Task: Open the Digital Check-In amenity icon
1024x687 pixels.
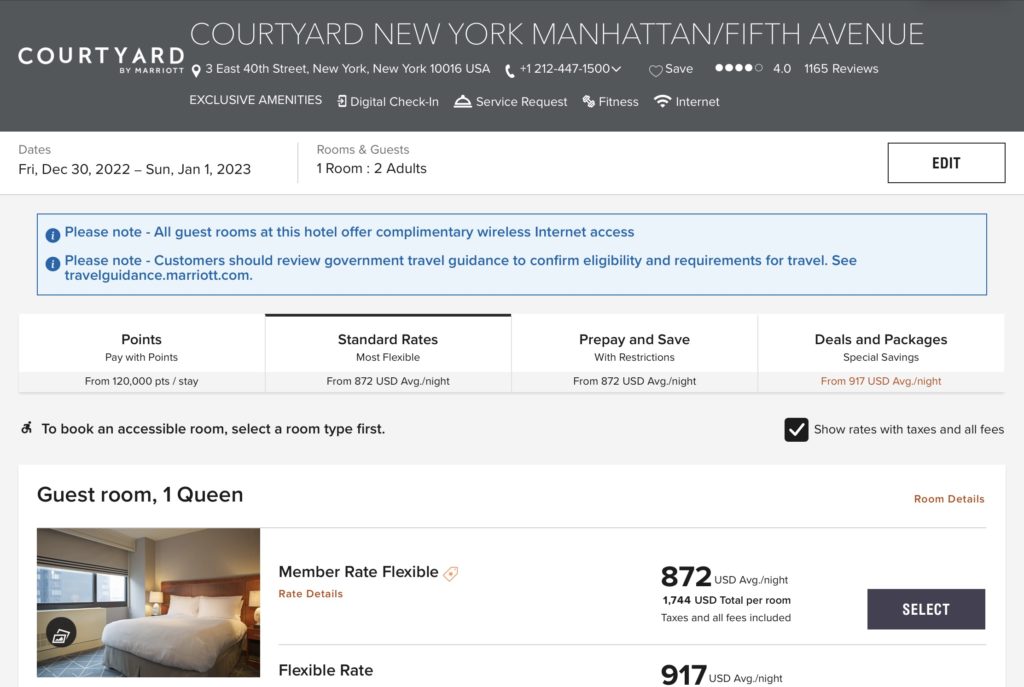Action: click(342, 102)
